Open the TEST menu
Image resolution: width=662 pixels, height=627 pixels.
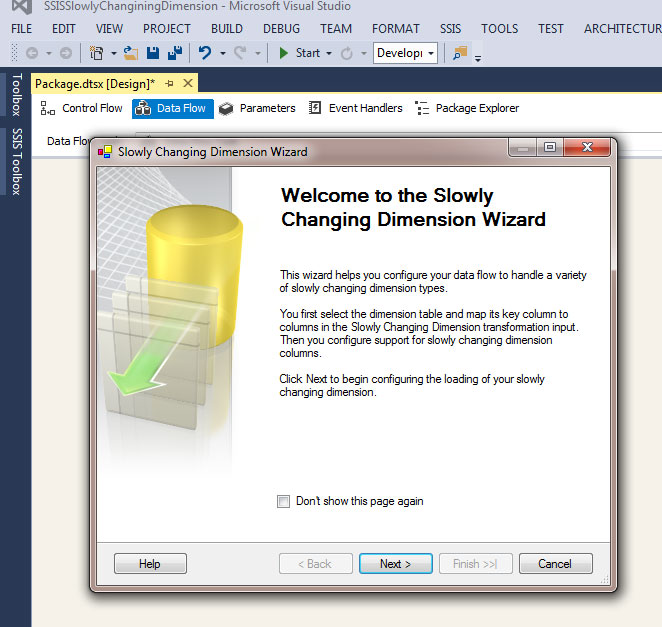551,29
